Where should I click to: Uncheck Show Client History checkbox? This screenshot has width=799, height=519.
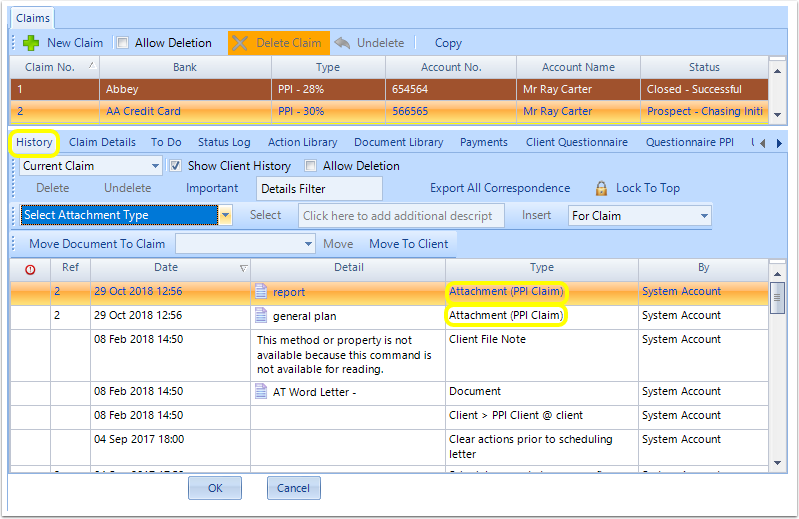pyautogui.click(x=175, y=166)
